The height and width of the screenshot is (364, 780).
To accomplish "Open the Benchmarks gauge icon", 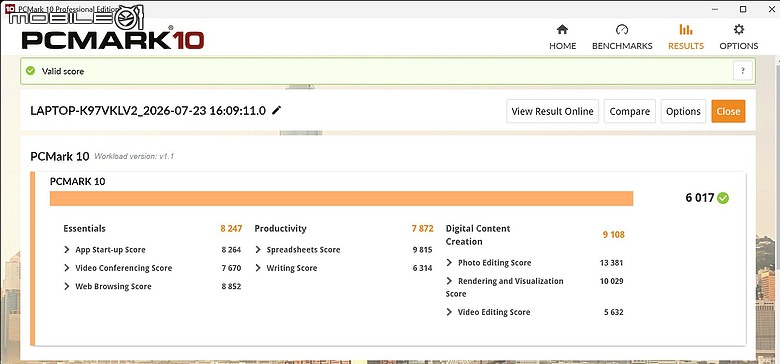I will coord(622,29).
